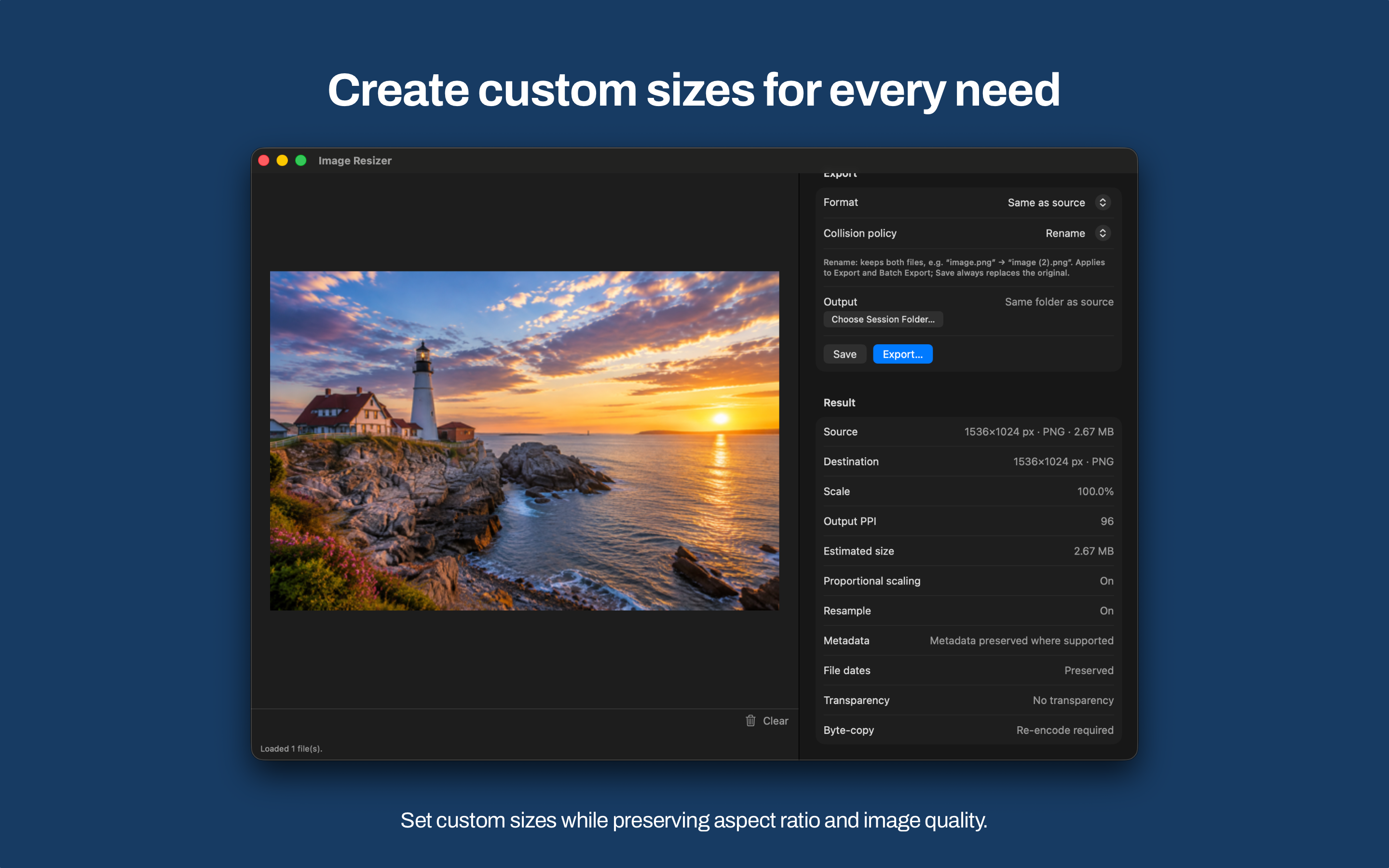Image resolution: width=1389 pixels, height=868 pixels.
Task: Maximize window with the green button
Action: (301, 161)
